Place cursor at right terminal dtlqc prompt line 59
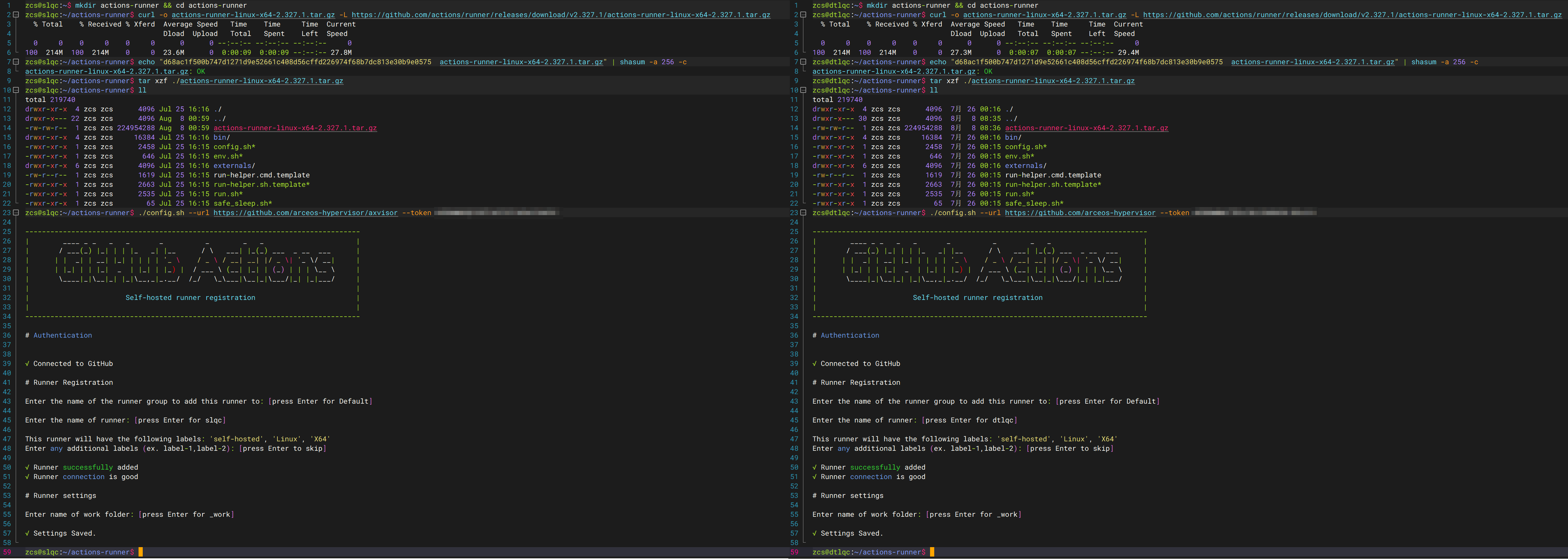 [x=932, y=552]
